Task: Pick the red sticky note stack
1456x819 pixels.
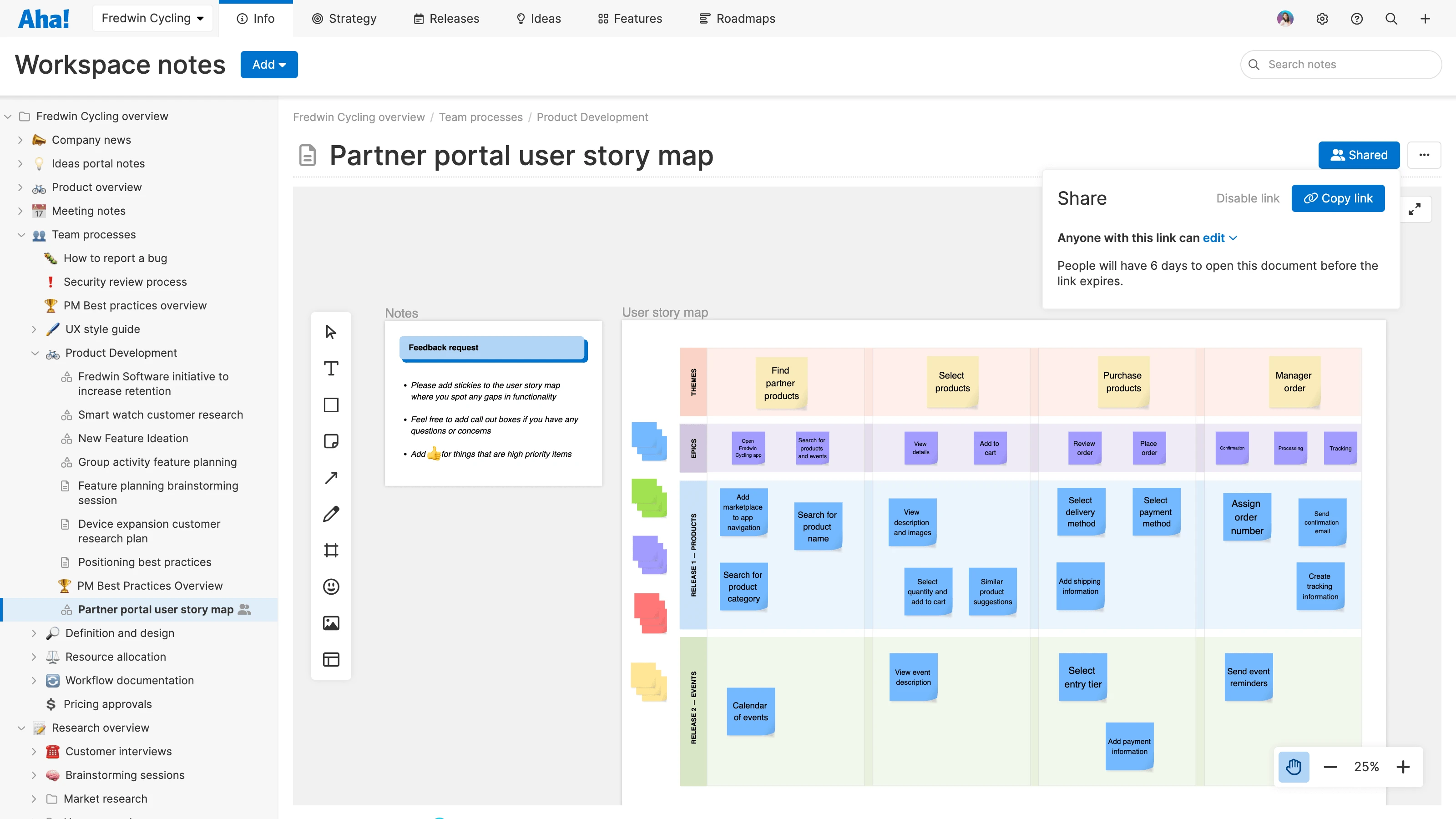Action: coord(650,613)
